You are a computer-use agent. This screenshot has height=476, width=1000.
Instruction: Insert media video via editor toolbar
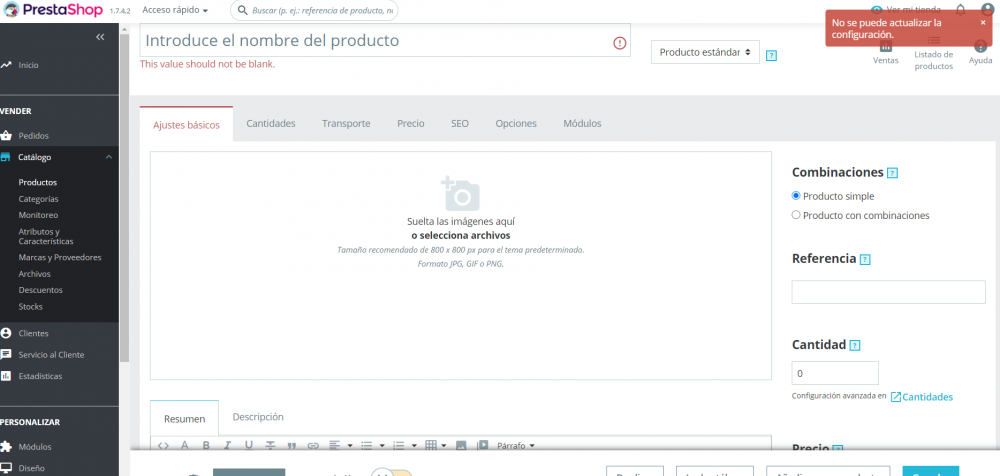[483, 445]
